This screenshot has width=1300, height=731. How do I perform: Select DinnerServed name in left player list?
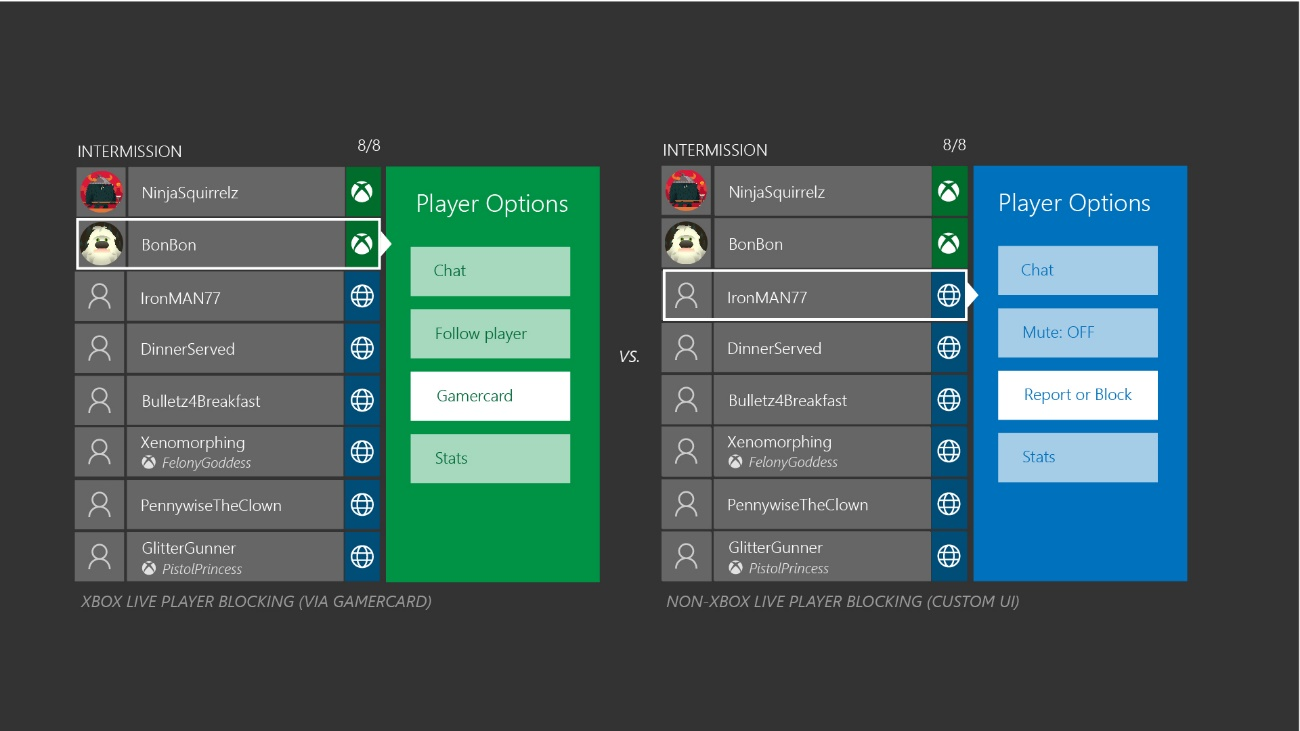[x=188, y=349]
